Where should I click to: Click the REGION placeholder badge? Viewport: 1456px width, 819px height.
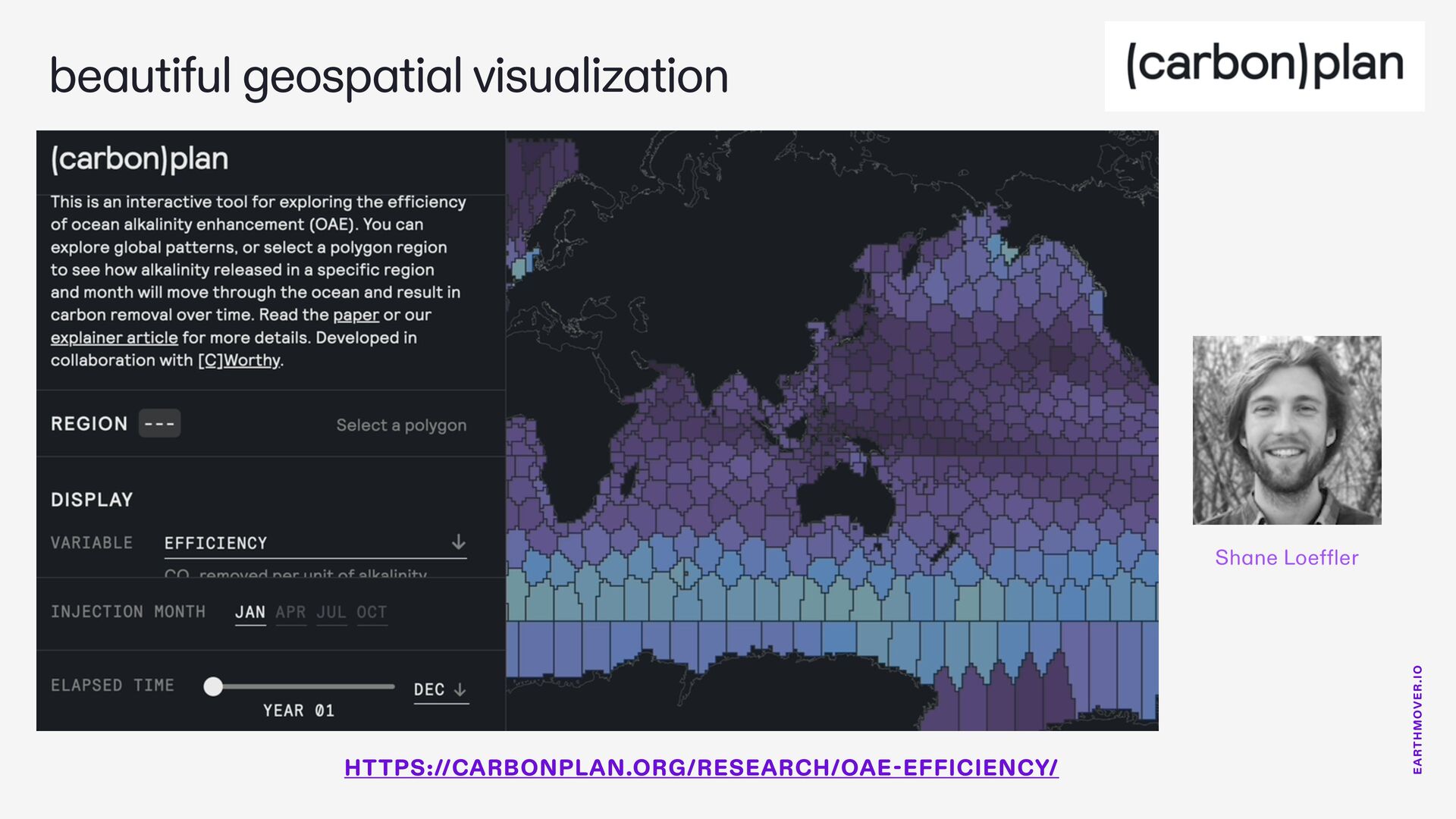(x=159, y=423)
